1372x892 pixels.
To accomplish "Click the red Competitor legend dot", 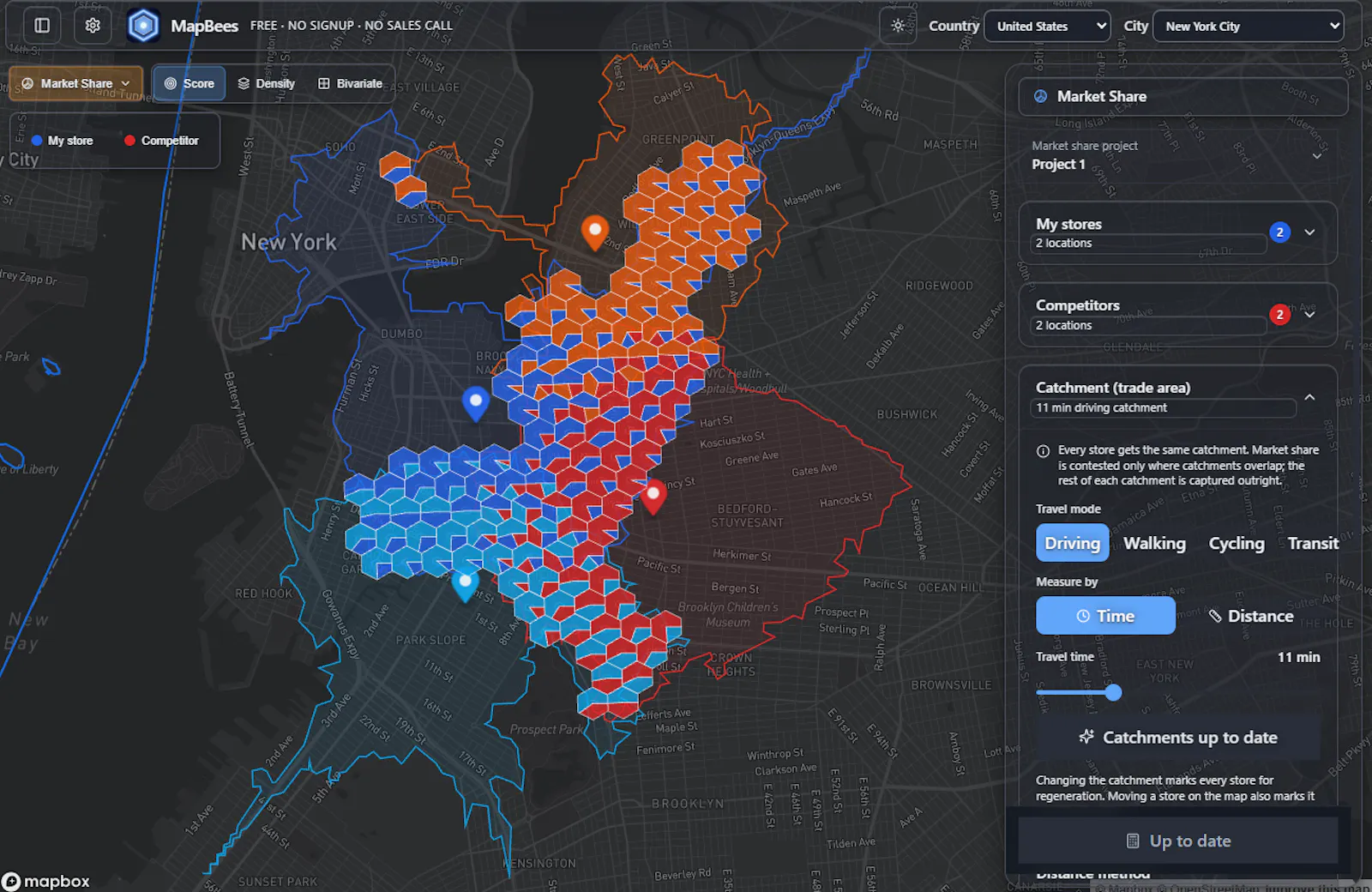I will point(129,141).
